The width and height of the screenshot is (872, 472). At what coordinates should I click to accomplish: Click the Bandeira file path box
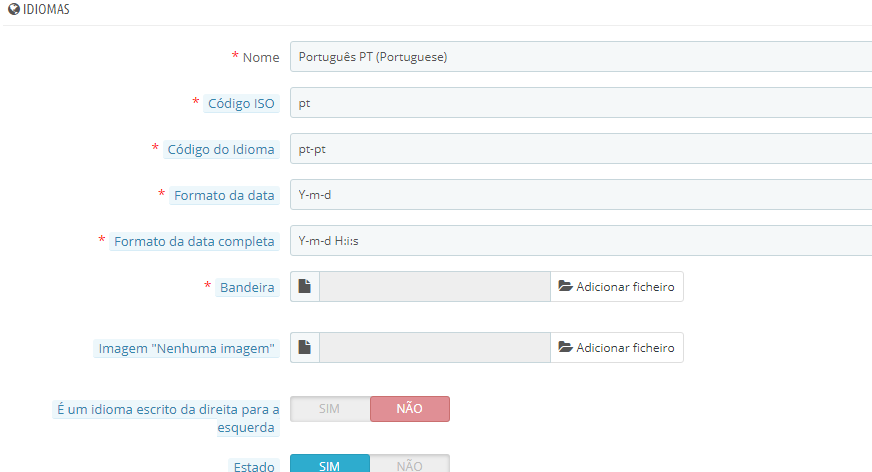coord(435,286)
